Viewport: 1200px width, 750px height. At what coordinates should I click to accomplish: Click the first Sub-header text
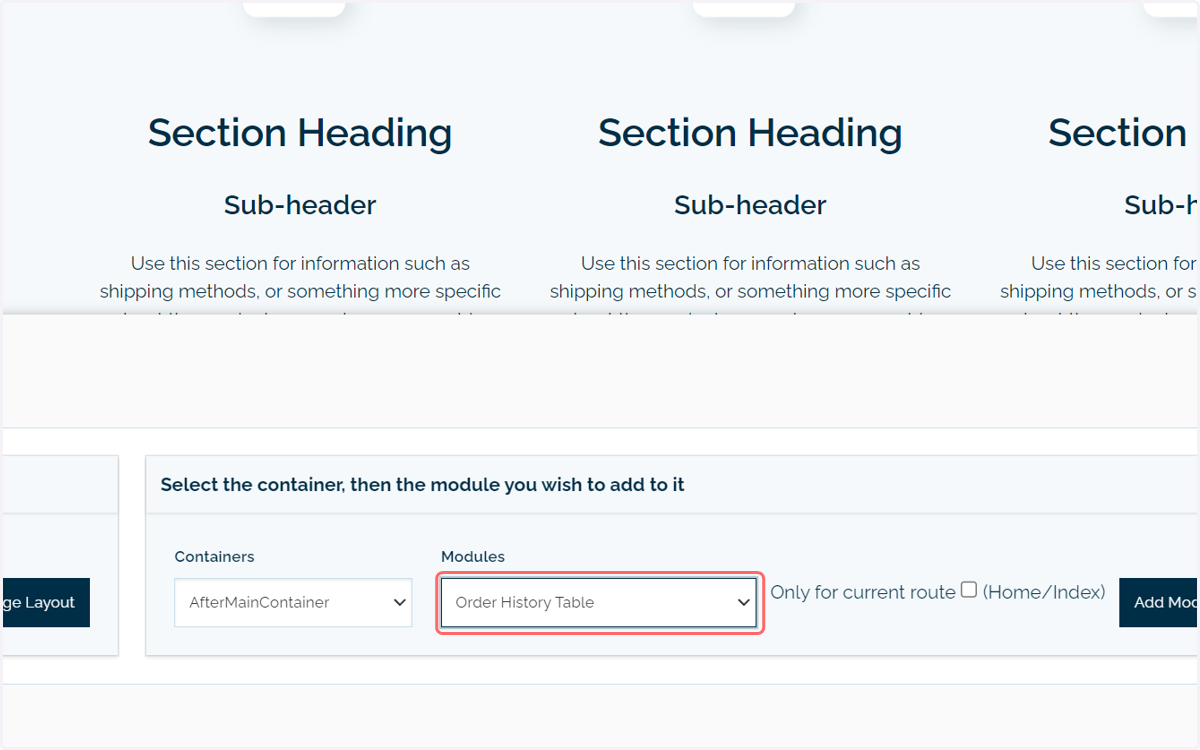point(300,205)
